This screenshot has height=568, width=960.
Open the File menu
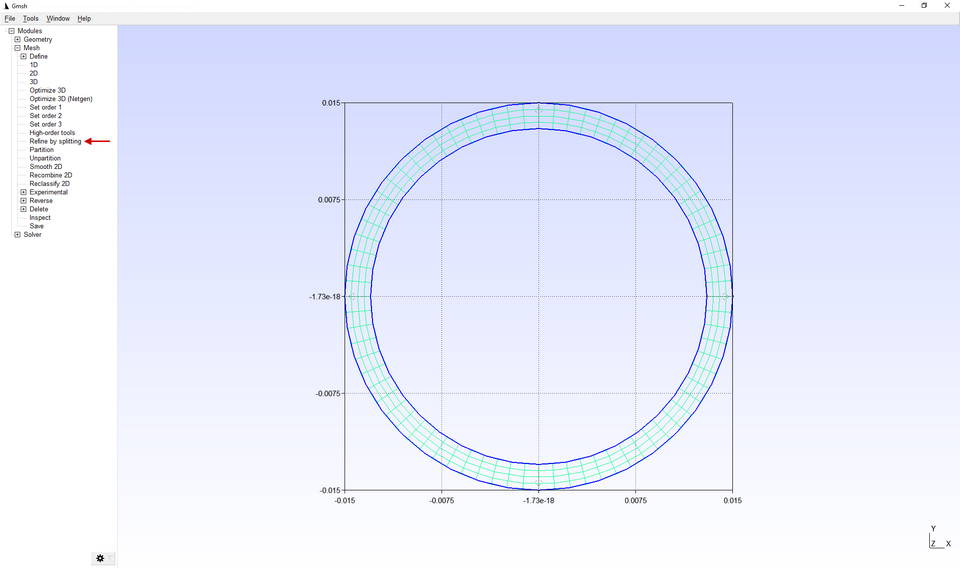coord(10,18)
